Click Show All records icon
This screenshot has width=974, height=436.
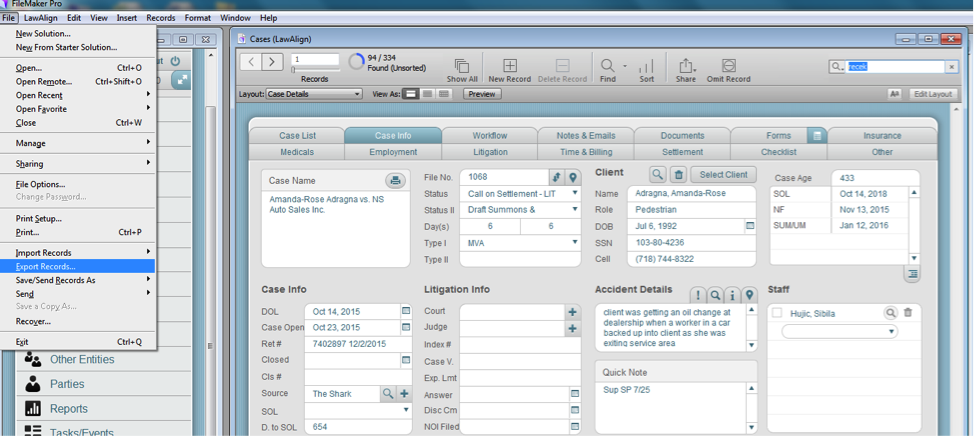click(462, 65)
